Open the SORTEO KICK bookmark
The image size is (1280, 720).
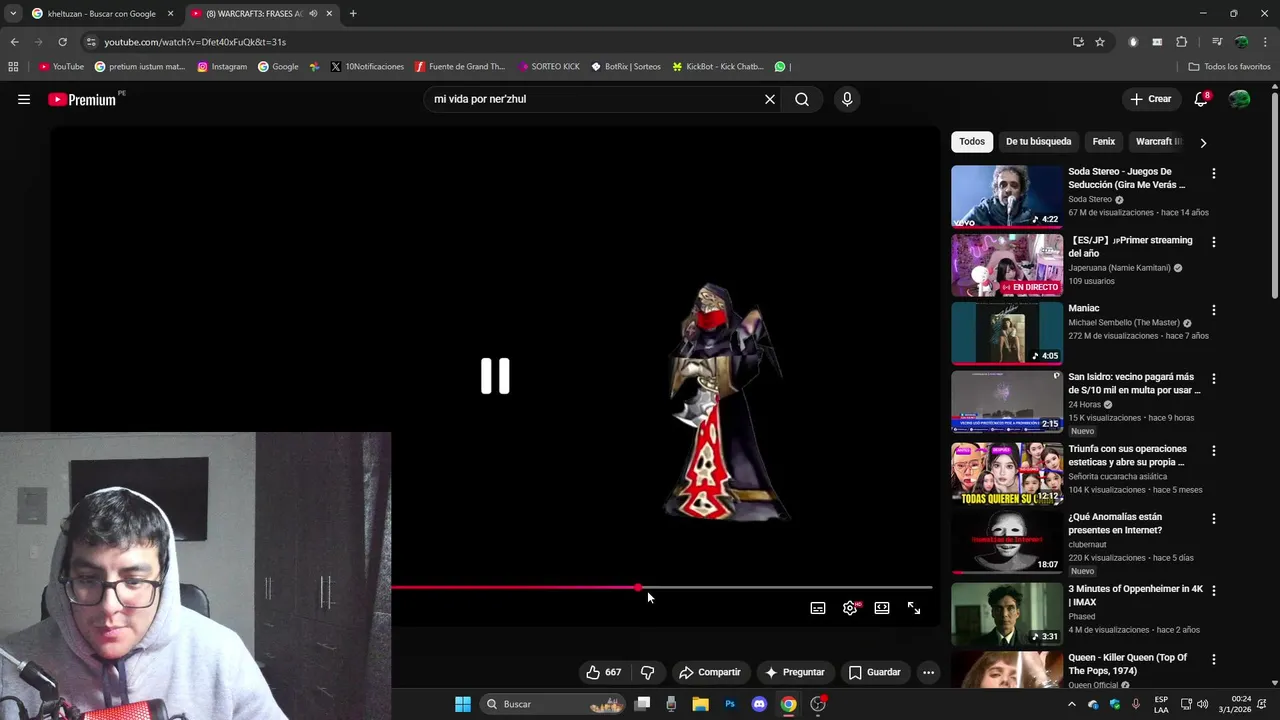click(x=549, y=67)
